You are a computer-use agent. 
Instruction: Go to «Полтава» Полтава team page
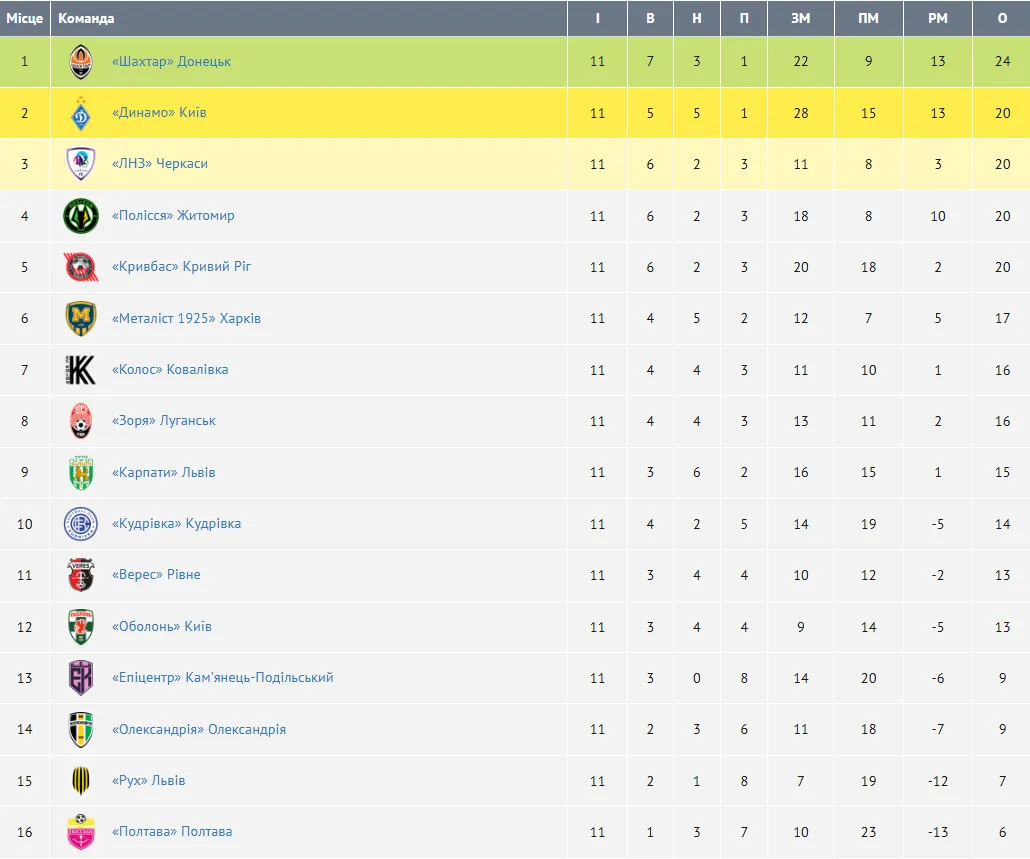point(172,832)
